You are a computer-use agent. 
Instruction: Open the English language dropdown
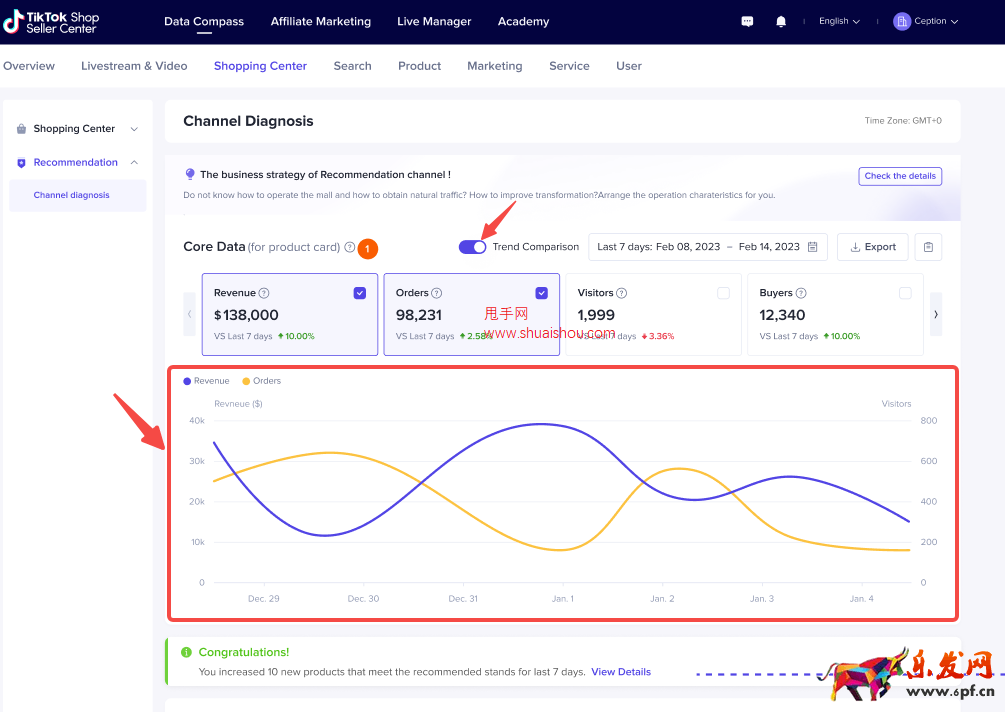coord(839,21)
